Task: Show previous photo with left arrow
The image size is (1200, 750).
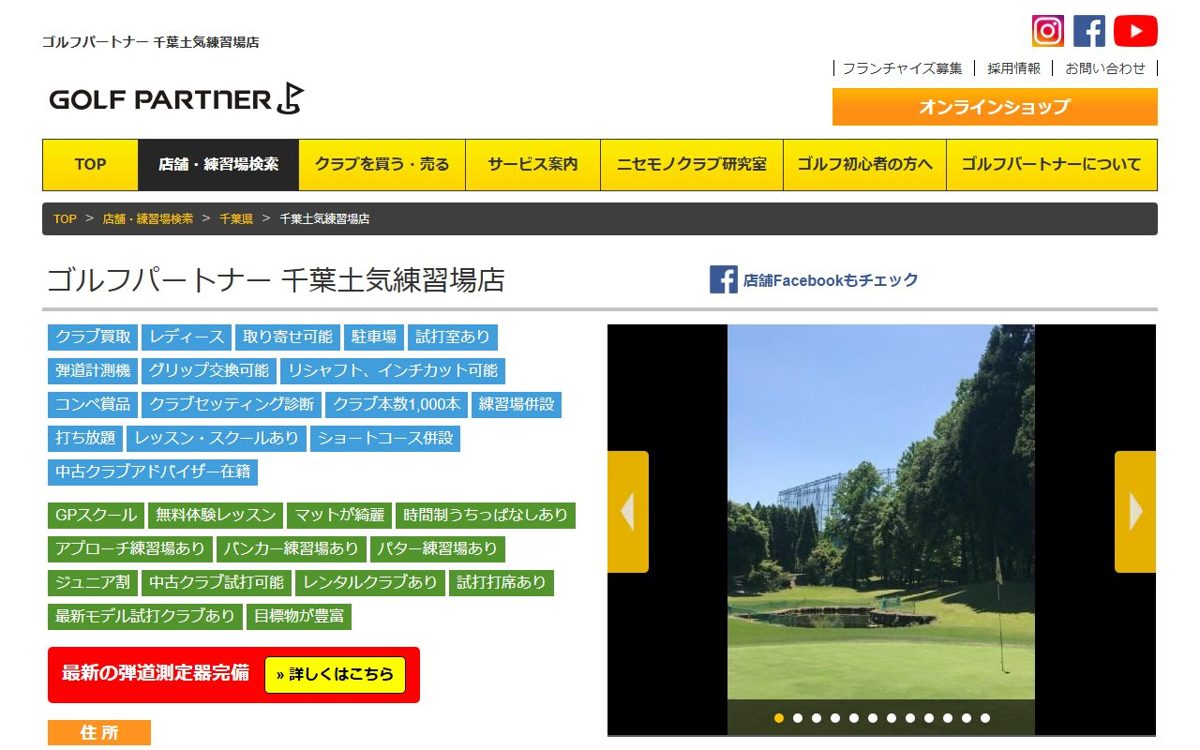Action: point(628,512)
